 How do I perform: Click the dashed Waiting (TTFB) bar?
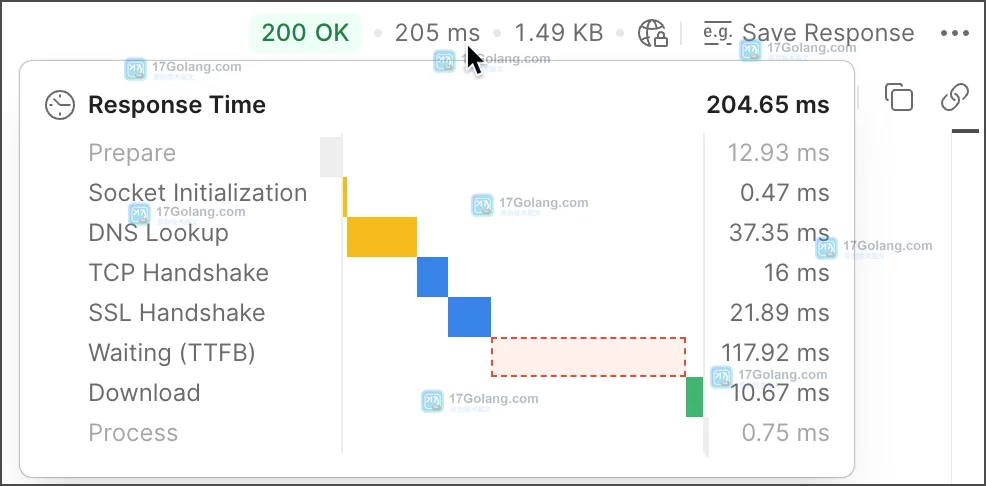pyautogui.click(x=588, y=357)
